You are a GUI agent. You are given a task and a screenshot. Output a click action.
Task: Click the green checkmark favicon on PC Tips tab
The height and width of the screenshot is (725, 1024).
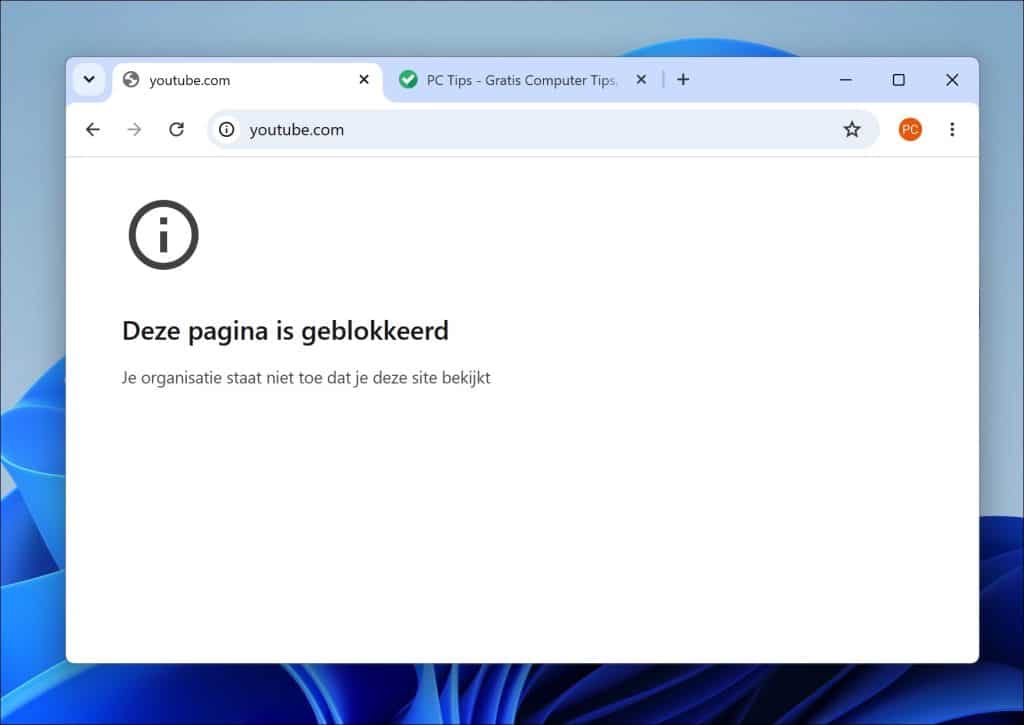[408, 80]
